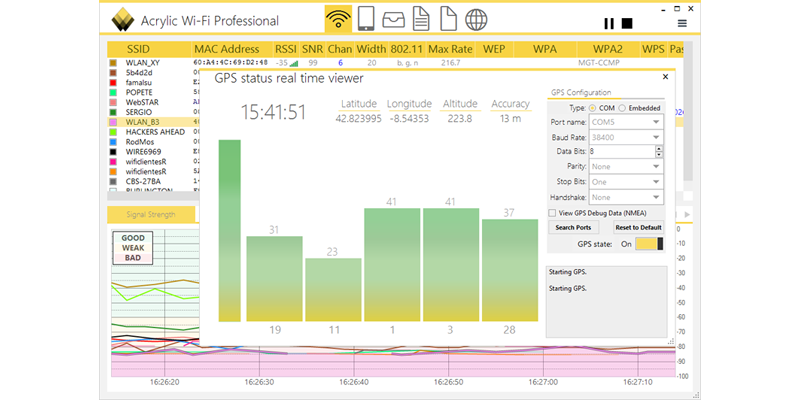Select the COM type radio button
The image size is (800, 400).
click(592, 107)
